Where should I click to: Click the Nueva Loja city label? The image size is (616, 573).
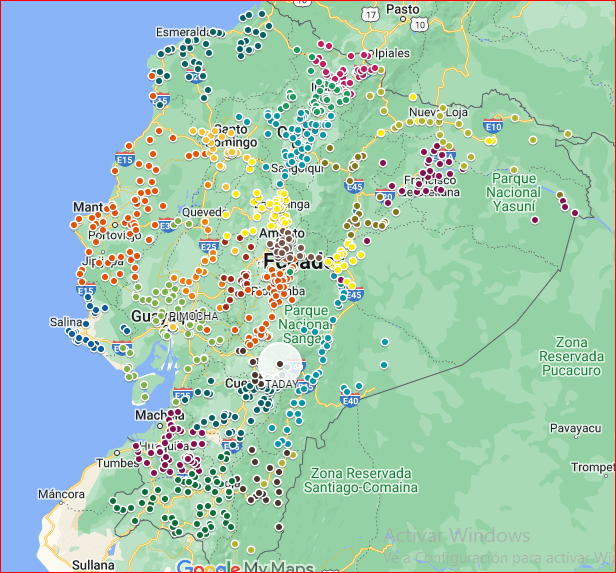click(438, 112)
